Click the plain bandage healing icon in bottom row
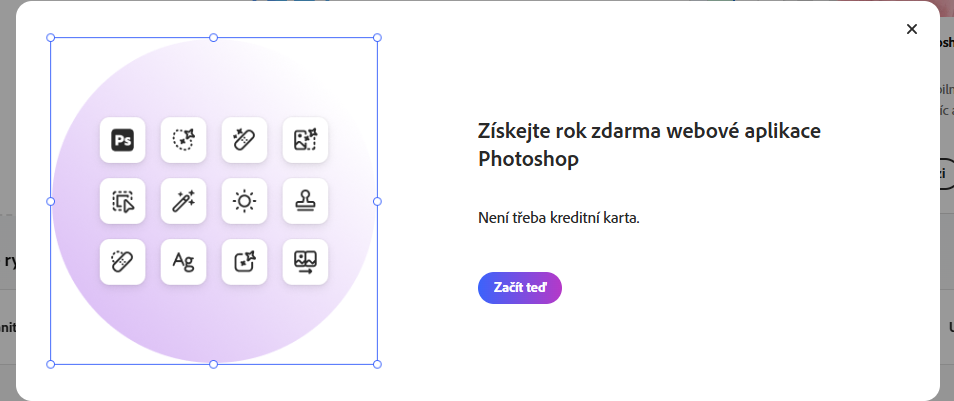 tap(123, 262)
